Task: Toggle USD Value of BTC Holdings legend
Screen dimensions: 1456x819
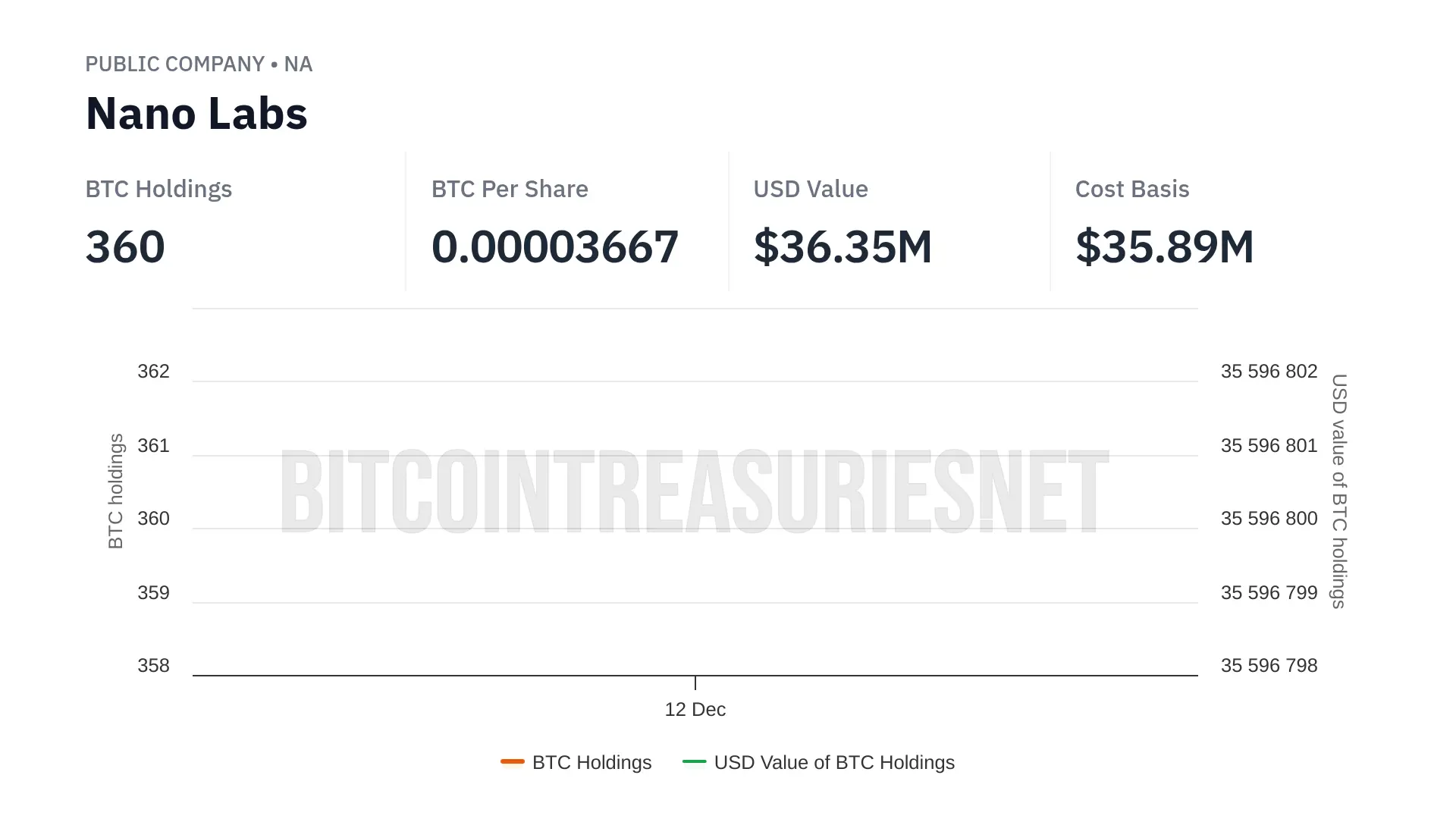Action: pyautogui.click(x=833, y=762)
